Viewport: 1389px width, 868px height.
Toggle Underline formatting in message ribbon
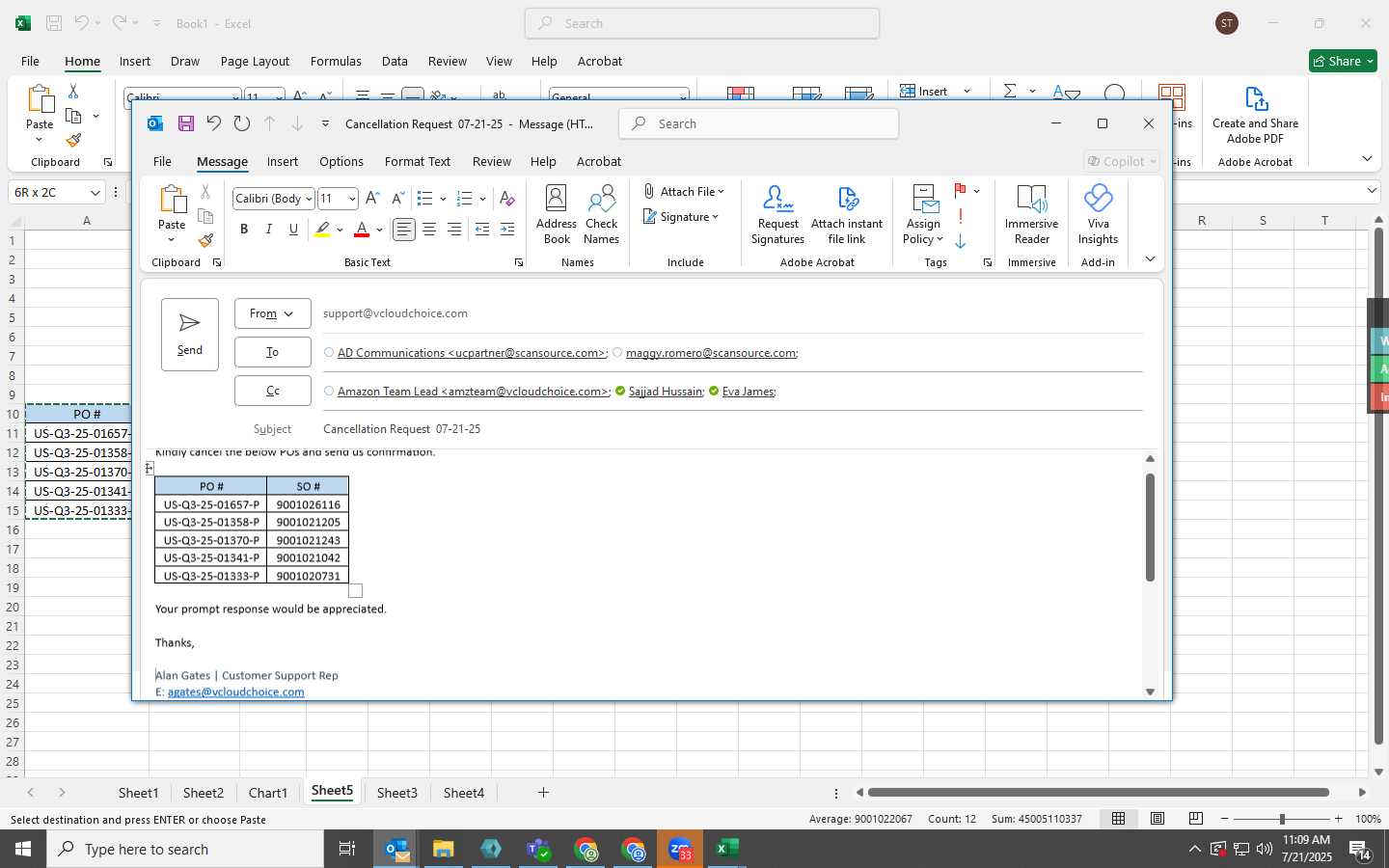click(x=294, y=230)
